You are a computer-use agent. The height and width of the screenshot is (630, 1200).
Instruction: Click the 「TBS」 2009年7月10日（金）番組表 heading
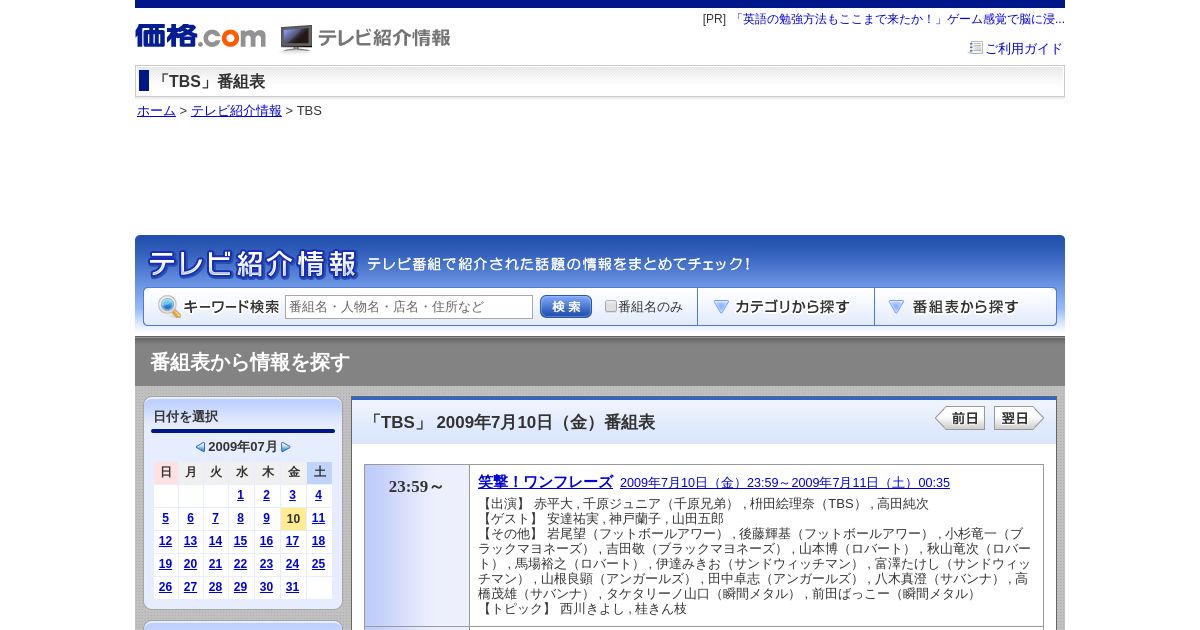pos(510,422)
